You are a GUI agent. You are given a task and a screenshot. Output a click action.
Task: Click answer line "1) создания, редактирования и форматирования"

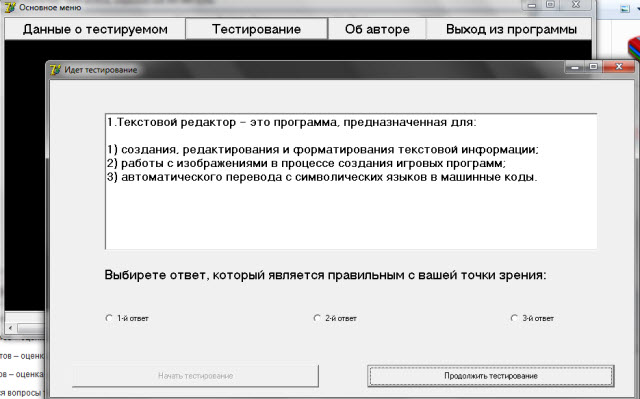323,150
